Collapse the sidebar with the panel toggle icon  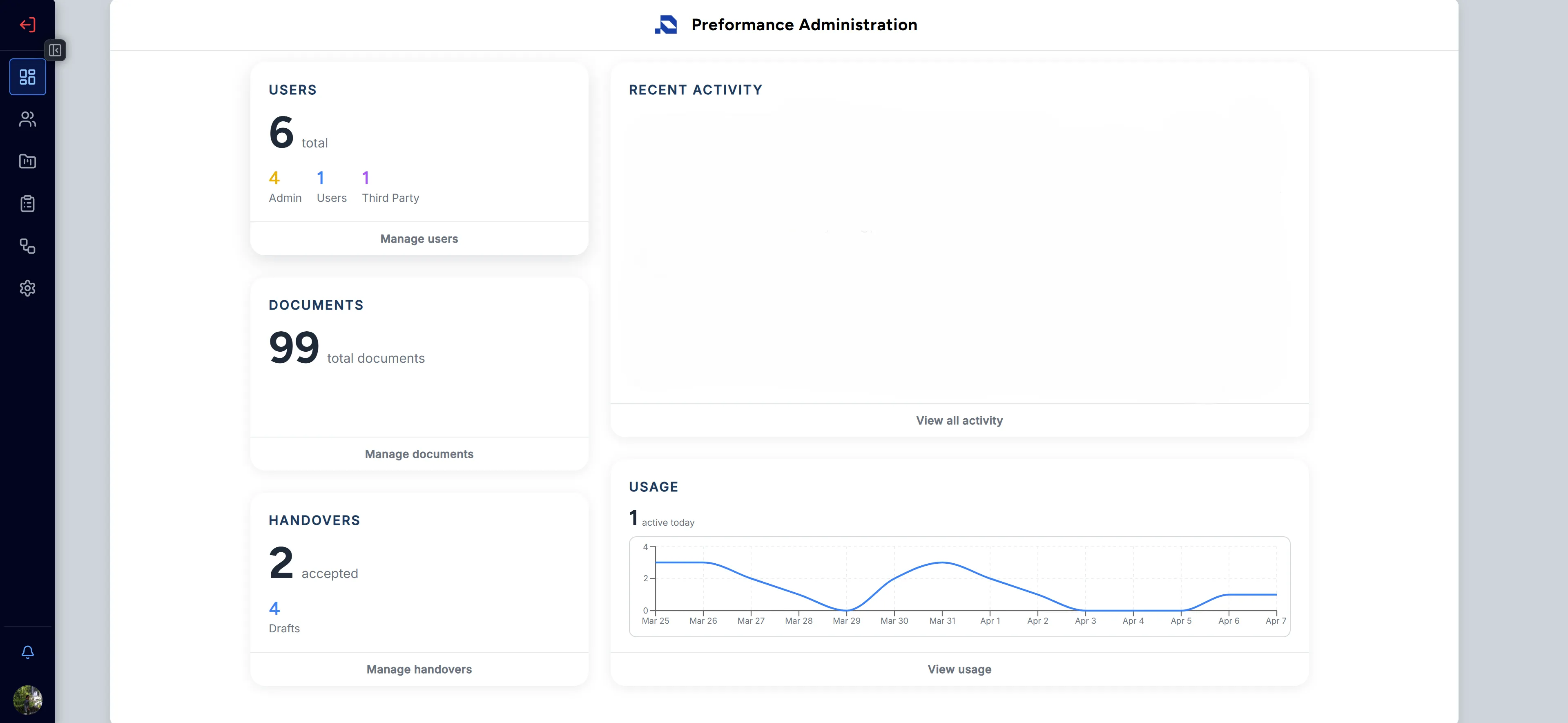[x=55, y=50]
